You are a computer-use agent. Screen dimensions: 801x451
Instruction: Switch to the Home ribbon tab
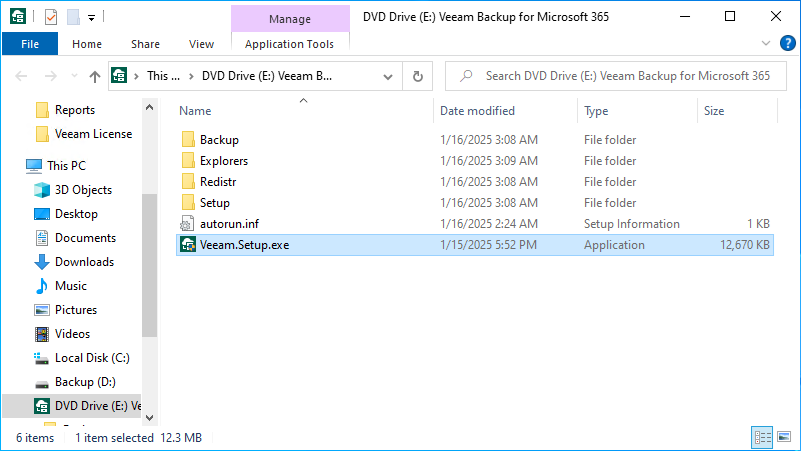pyautogui.click(x=87, y=44)
